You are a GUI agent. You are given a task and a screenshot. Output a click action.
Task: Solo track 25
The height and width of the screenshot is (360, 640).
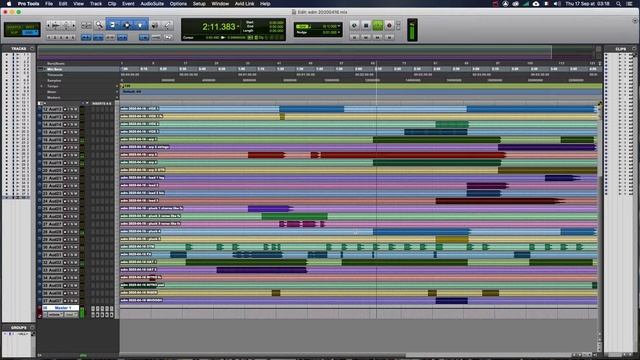71,209
